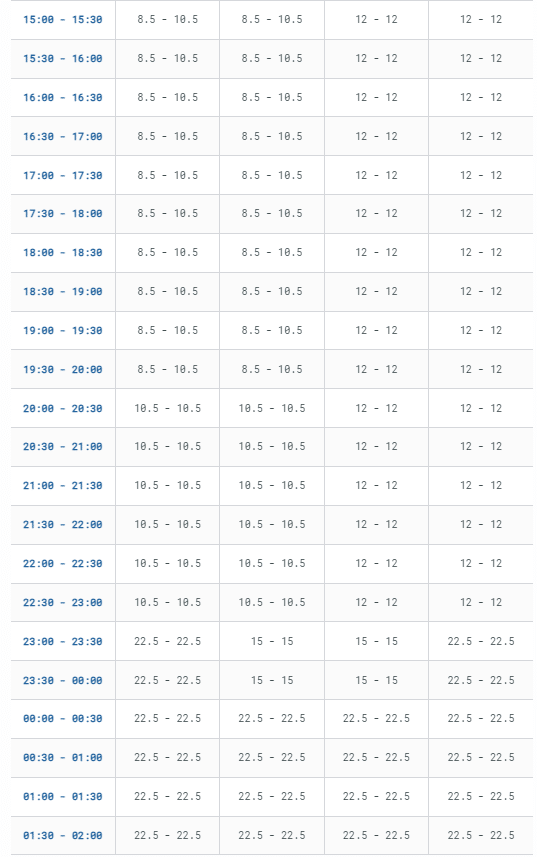Click last-column 12 - 12 cell at 22:30 - 23:00
Viewport: 537px width, 857px height.
coord(481,602)
